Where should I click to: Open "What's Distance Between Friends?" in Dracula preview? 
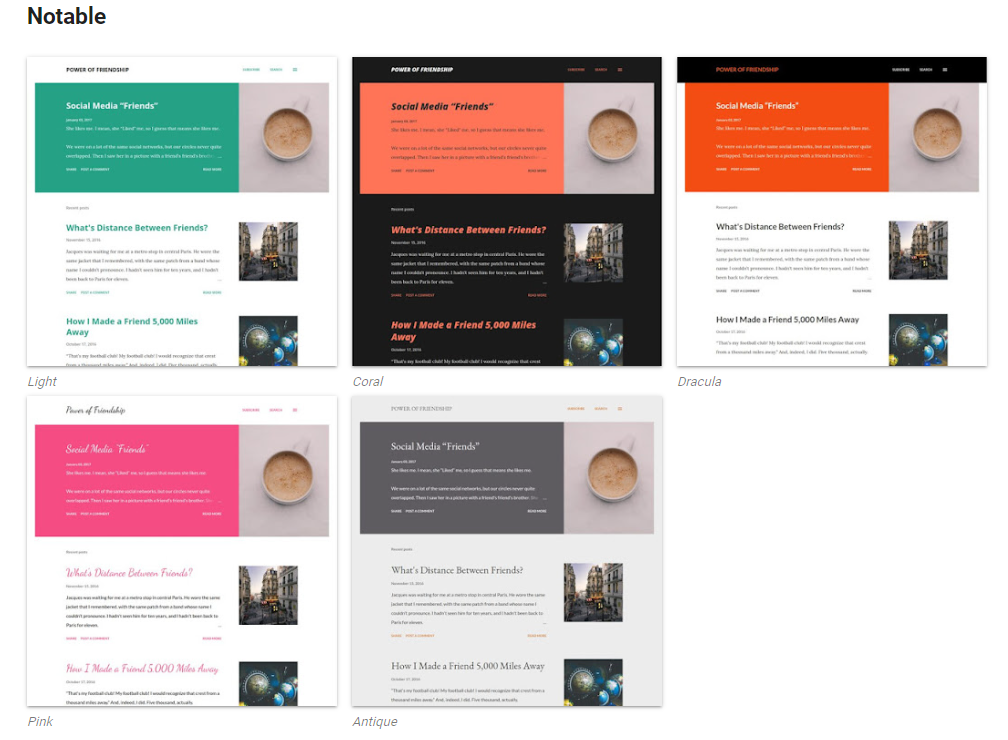780,227
